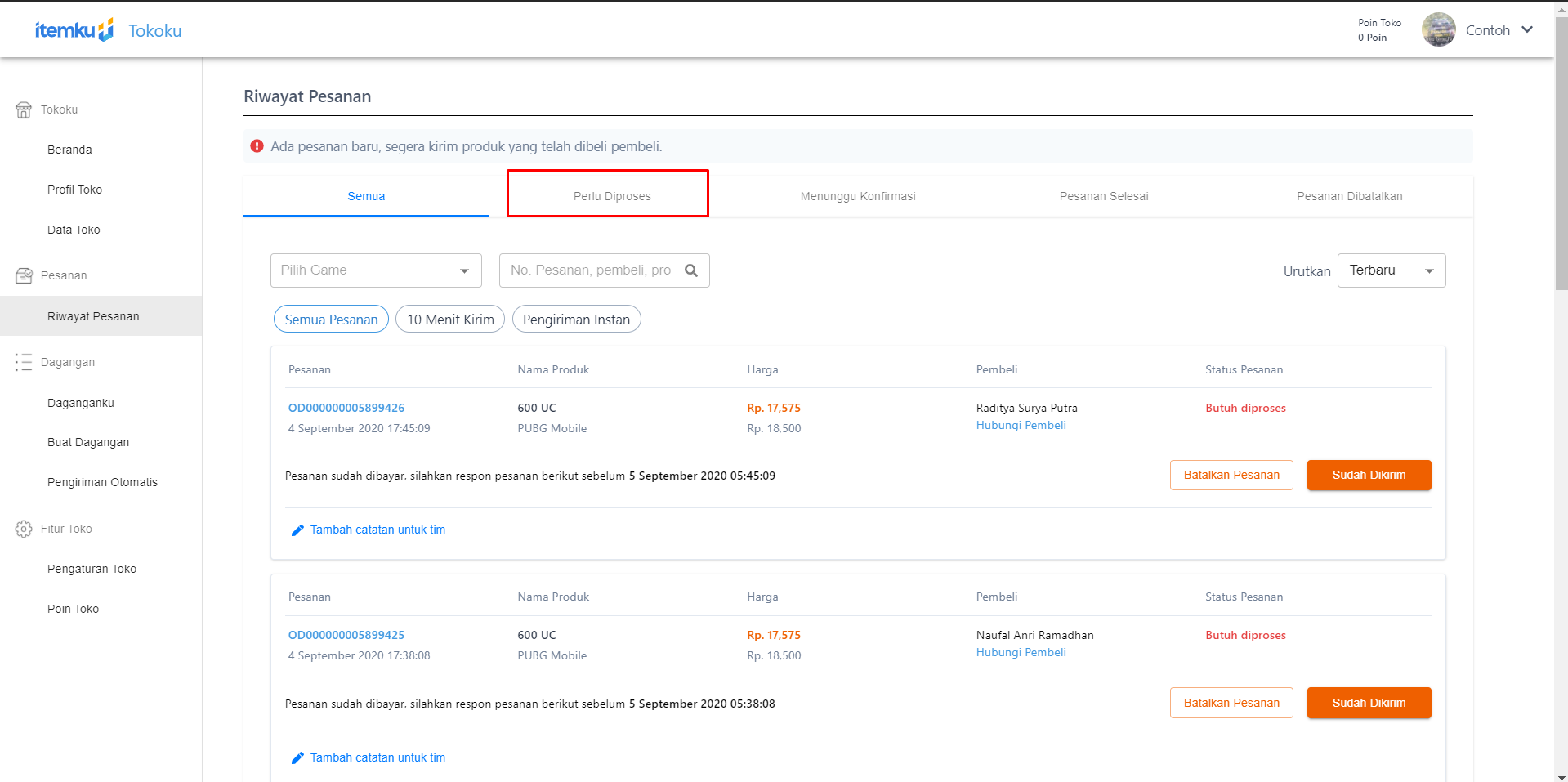The width and height of the screenshot is (1568, 782).
Task: Open the Terbaru sort dropdown
Action: click(1391, 270)
